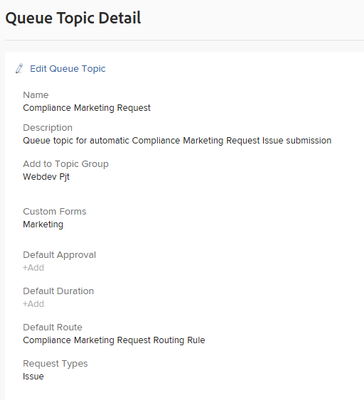Viewport: 364px width, 400px height.
Task: Click the Default Duration label
Action: [58, 291]
